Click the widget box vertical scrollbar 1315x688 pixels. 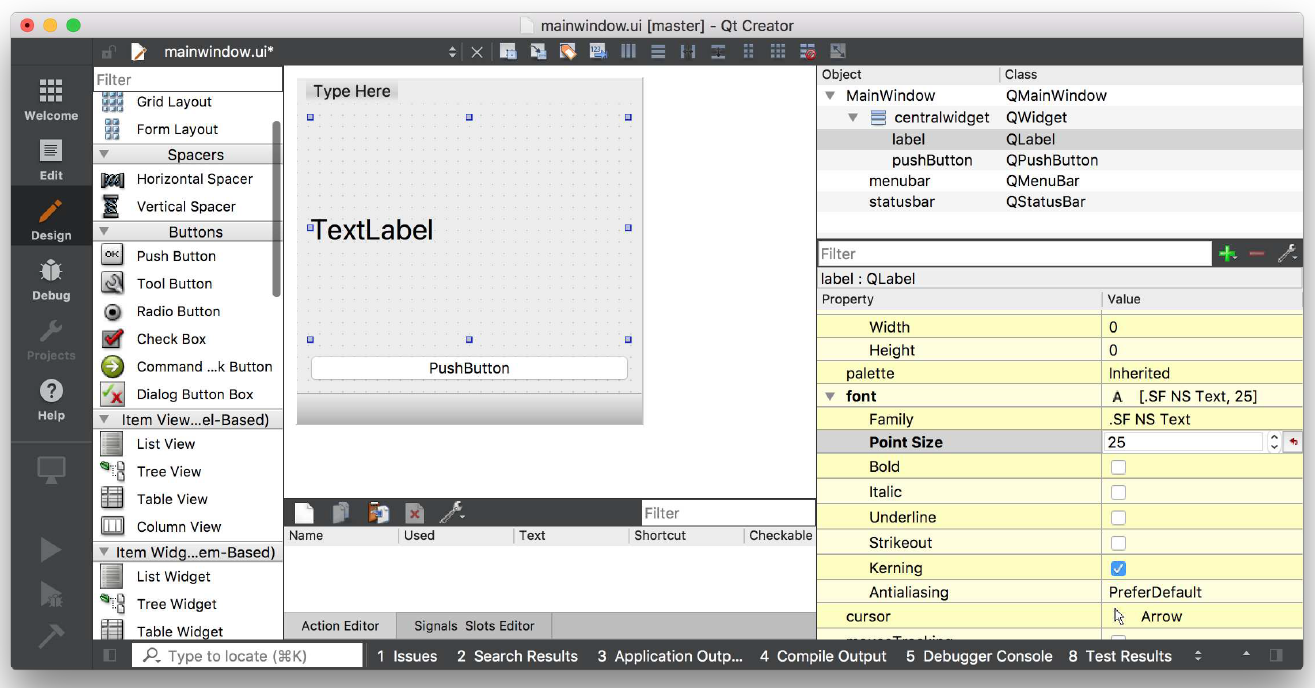277,208
